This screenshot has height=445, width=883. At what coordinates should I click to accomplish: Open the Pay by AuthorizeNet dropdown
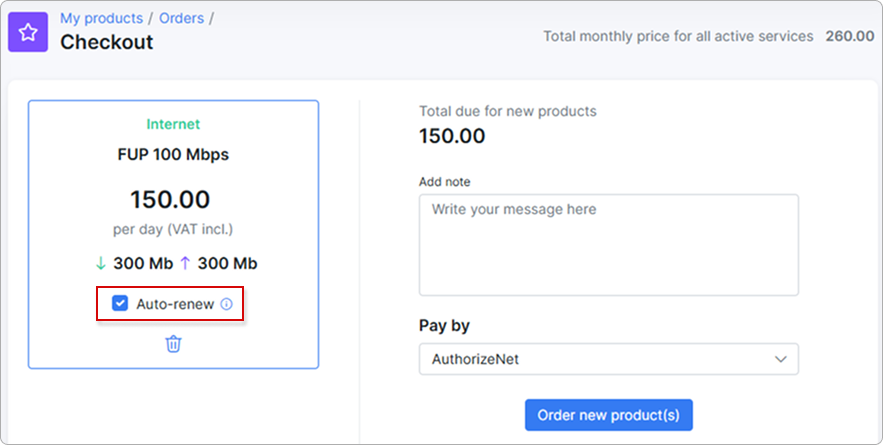click(609, 359)
